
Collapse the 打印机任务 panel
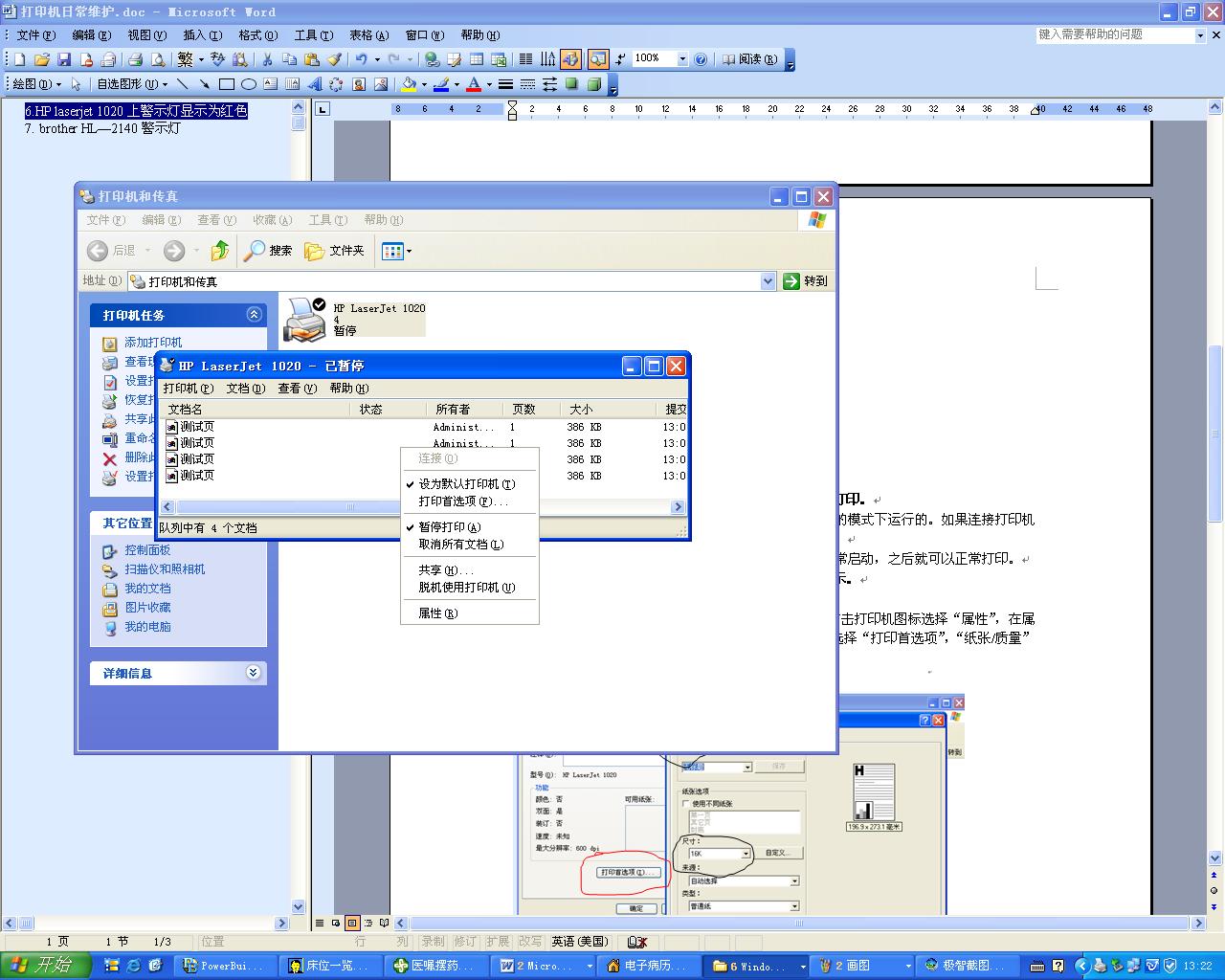tap(254, 315)
